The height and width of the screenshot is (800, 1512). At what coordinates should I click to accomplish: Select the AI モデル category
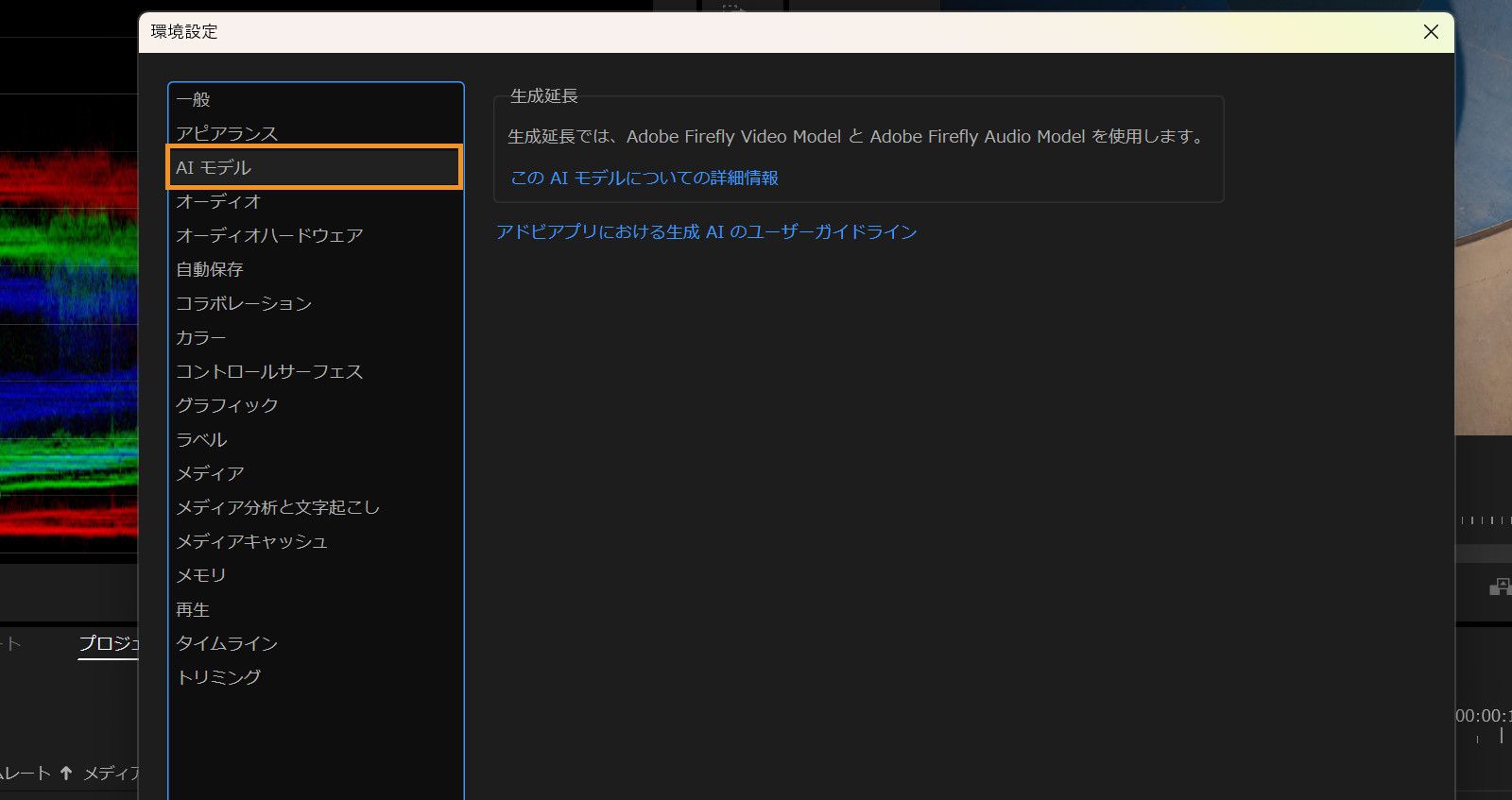[316, 167]
